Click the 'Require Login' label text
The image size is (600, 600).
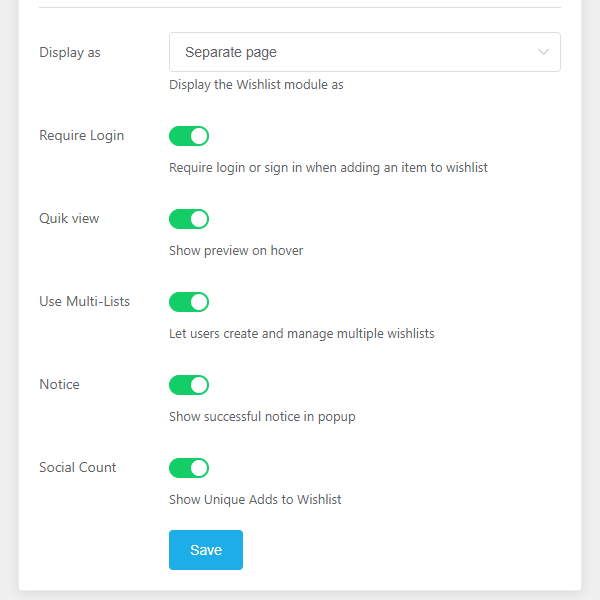pyautogui.click(x=82, y=135)
